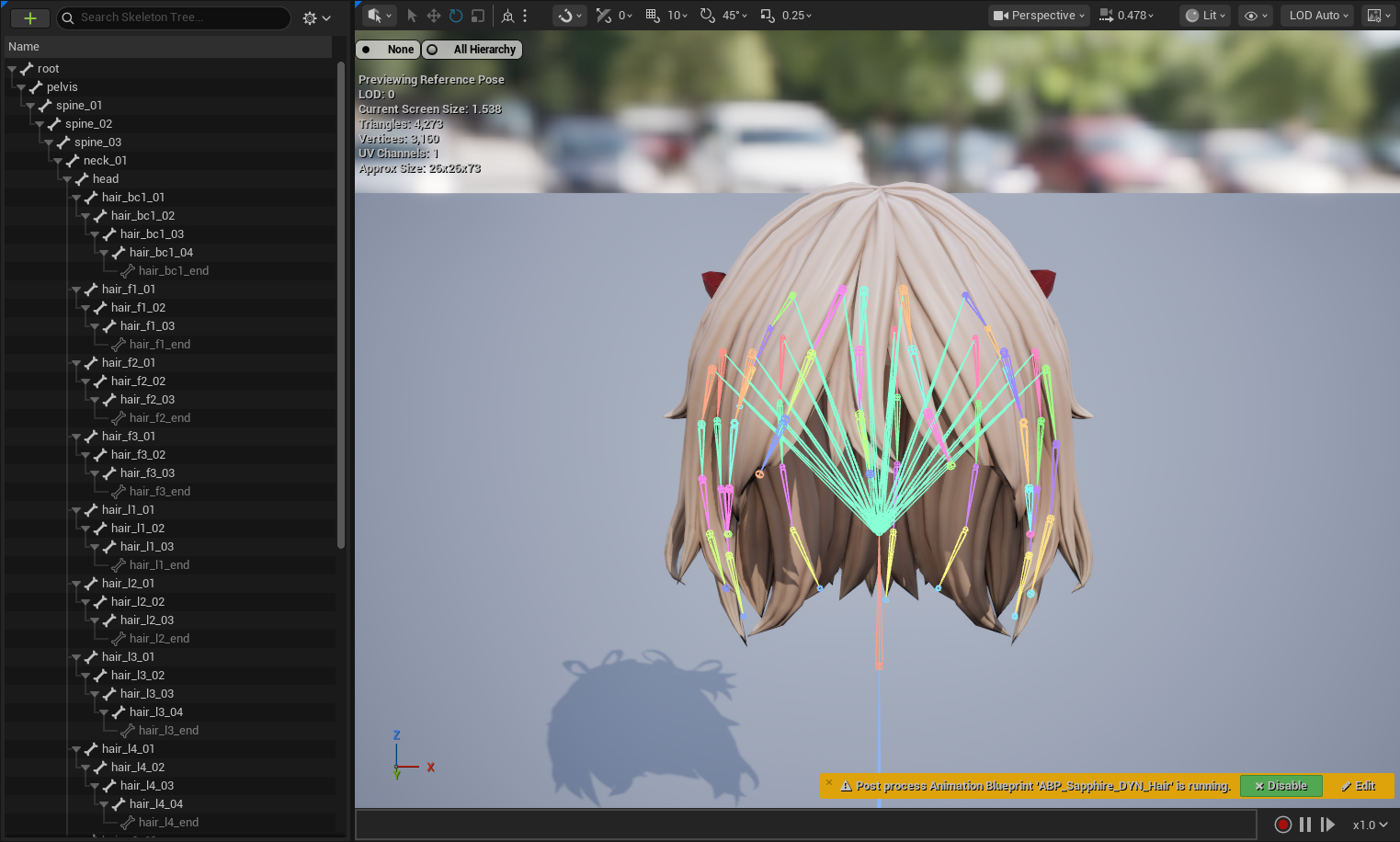1400x842 pixels.
Task: Open viewport selection mode dropdown
Action: coord(379,16)
